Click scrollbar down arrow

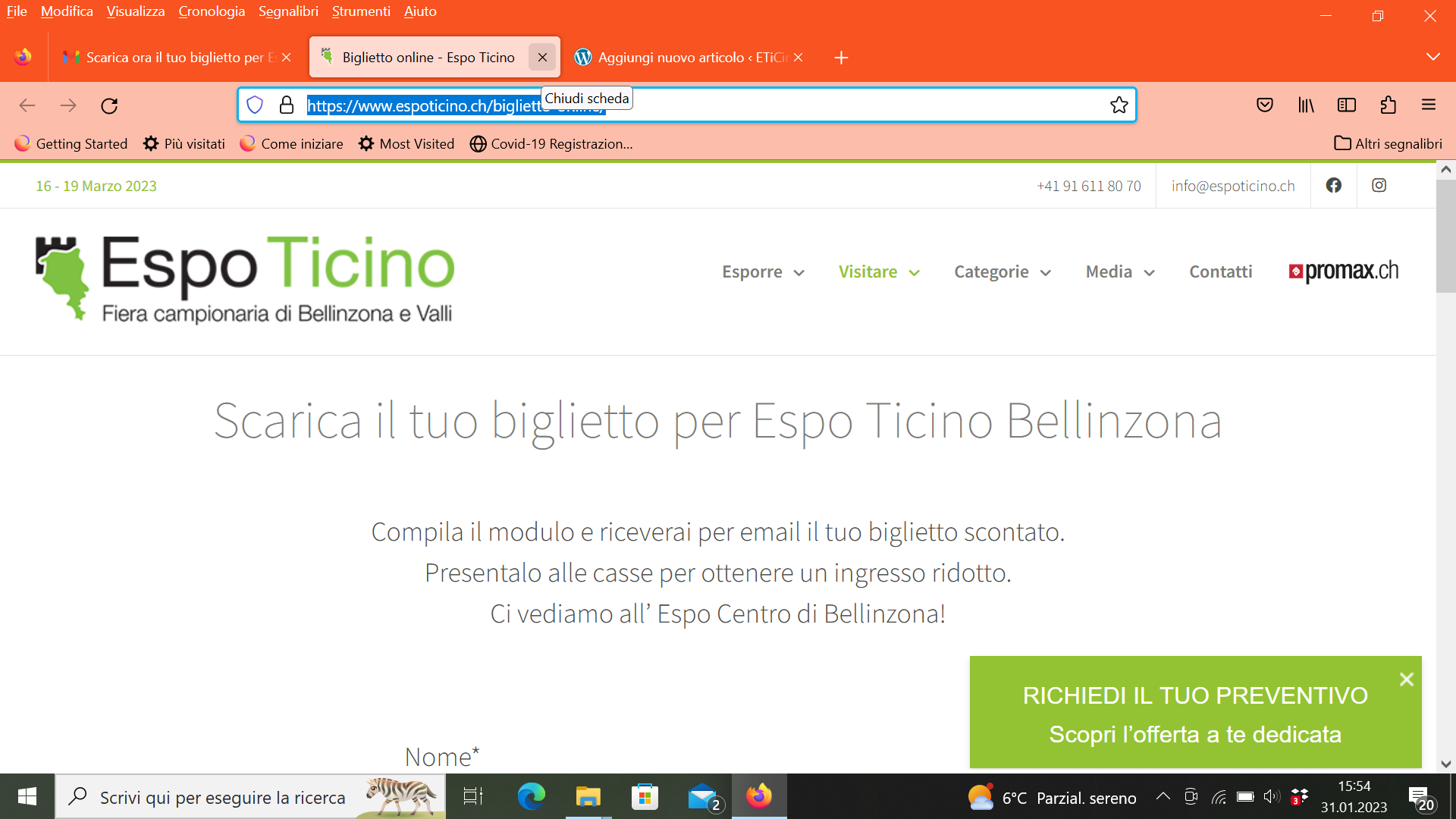pos(1446,764)
